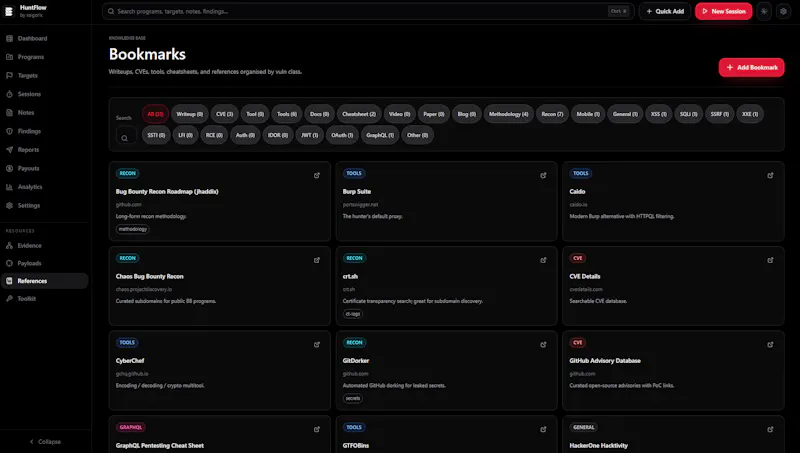Click the Add Bookmark button
Viewport: 800px width, 453px height.
click(751, 67)
